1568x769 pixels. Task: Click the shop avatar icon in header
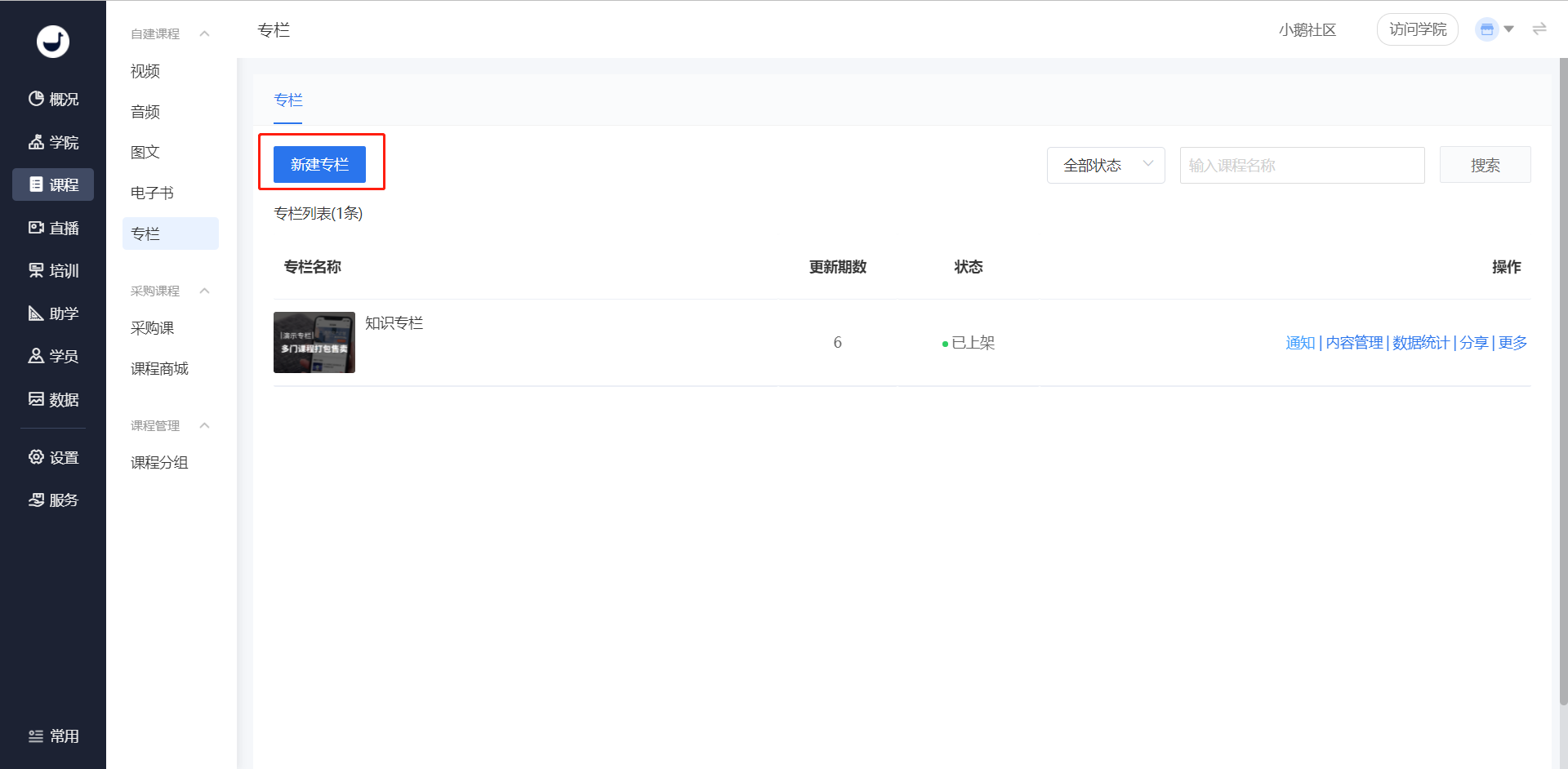(x=1487, y=29)
